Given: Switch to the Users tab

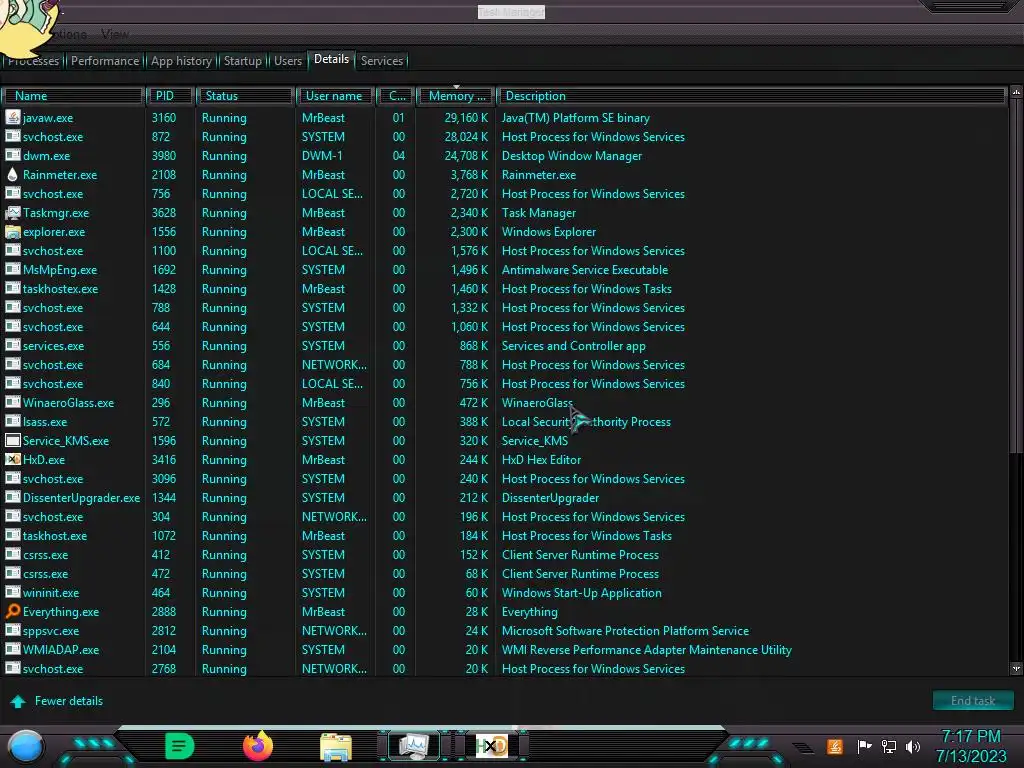Looking at the screenshot, I should pyautogui.click(x=288, y=61).
